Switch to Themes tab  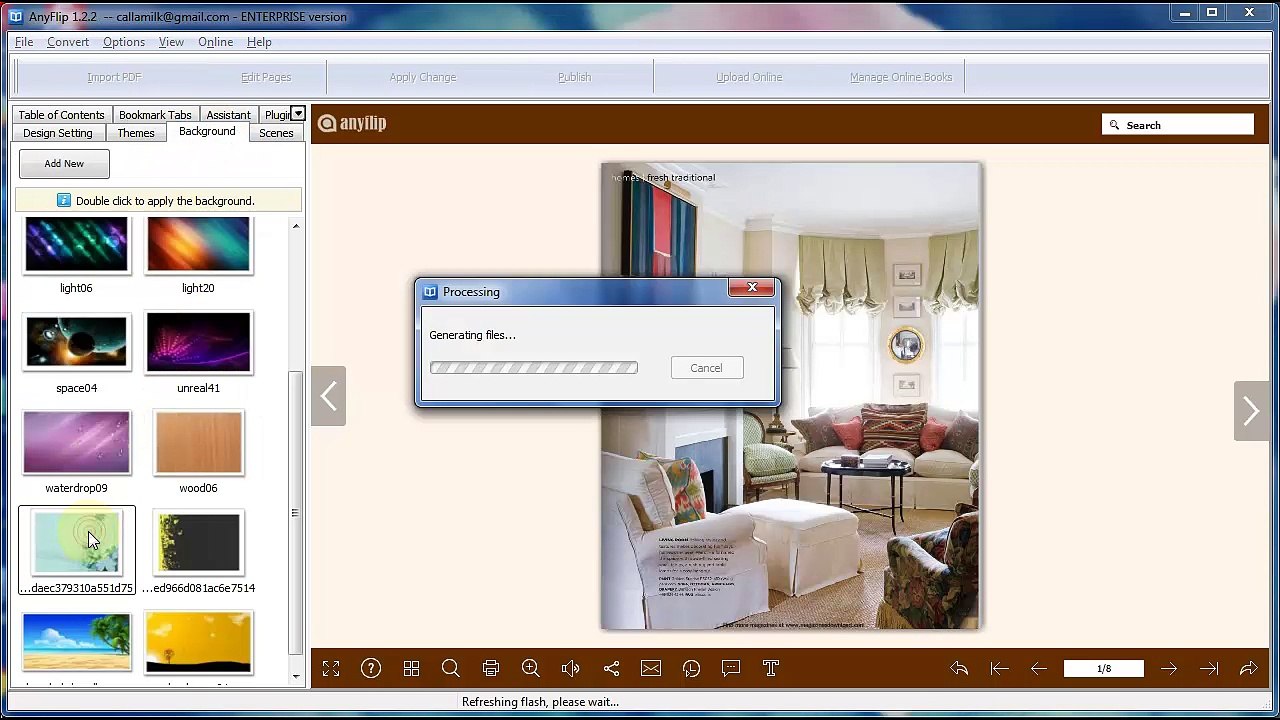pyautogui.click(x=136, y=133)
